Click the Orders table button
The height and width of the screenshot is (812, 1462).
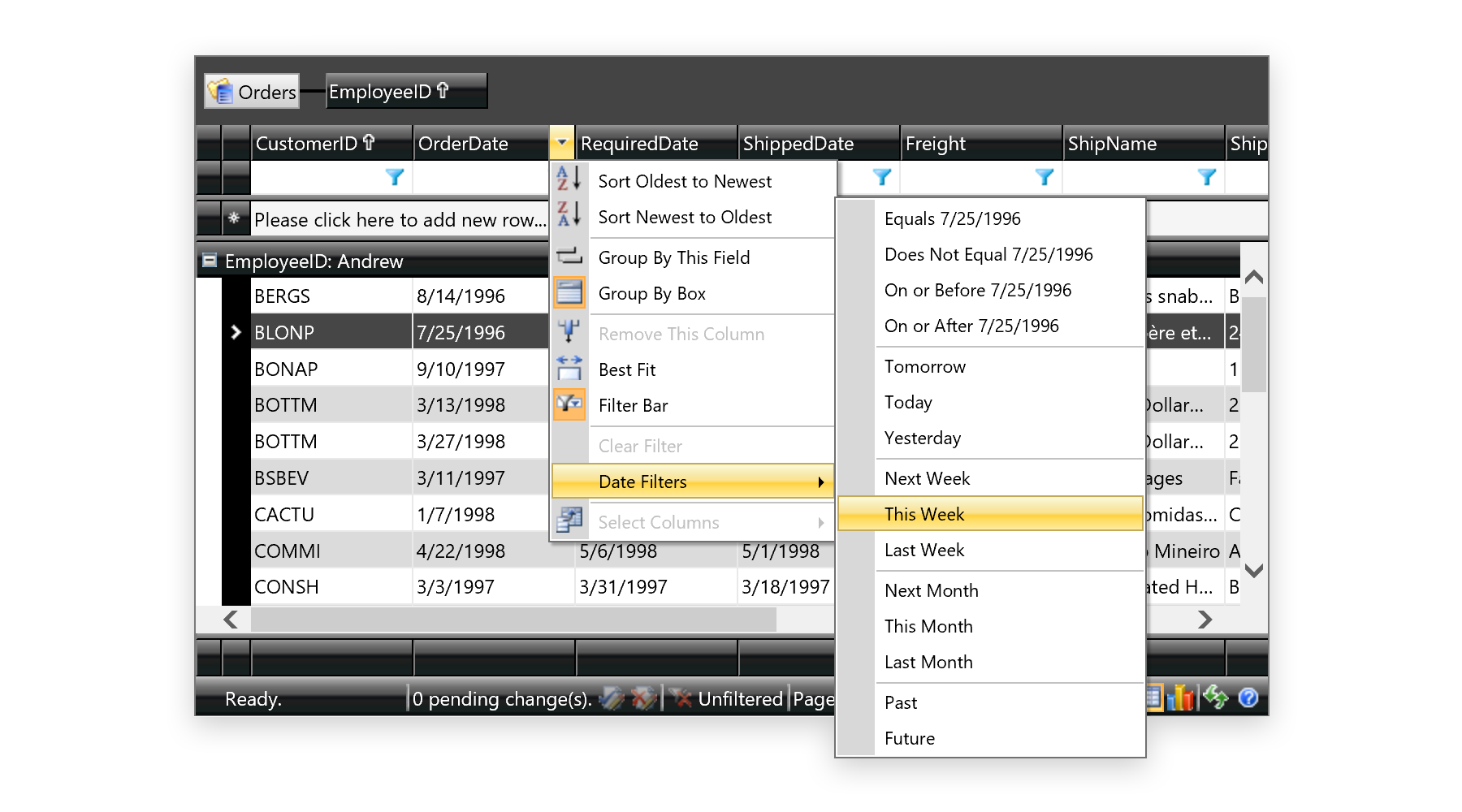pyautogui.click(x=252, y=92)
